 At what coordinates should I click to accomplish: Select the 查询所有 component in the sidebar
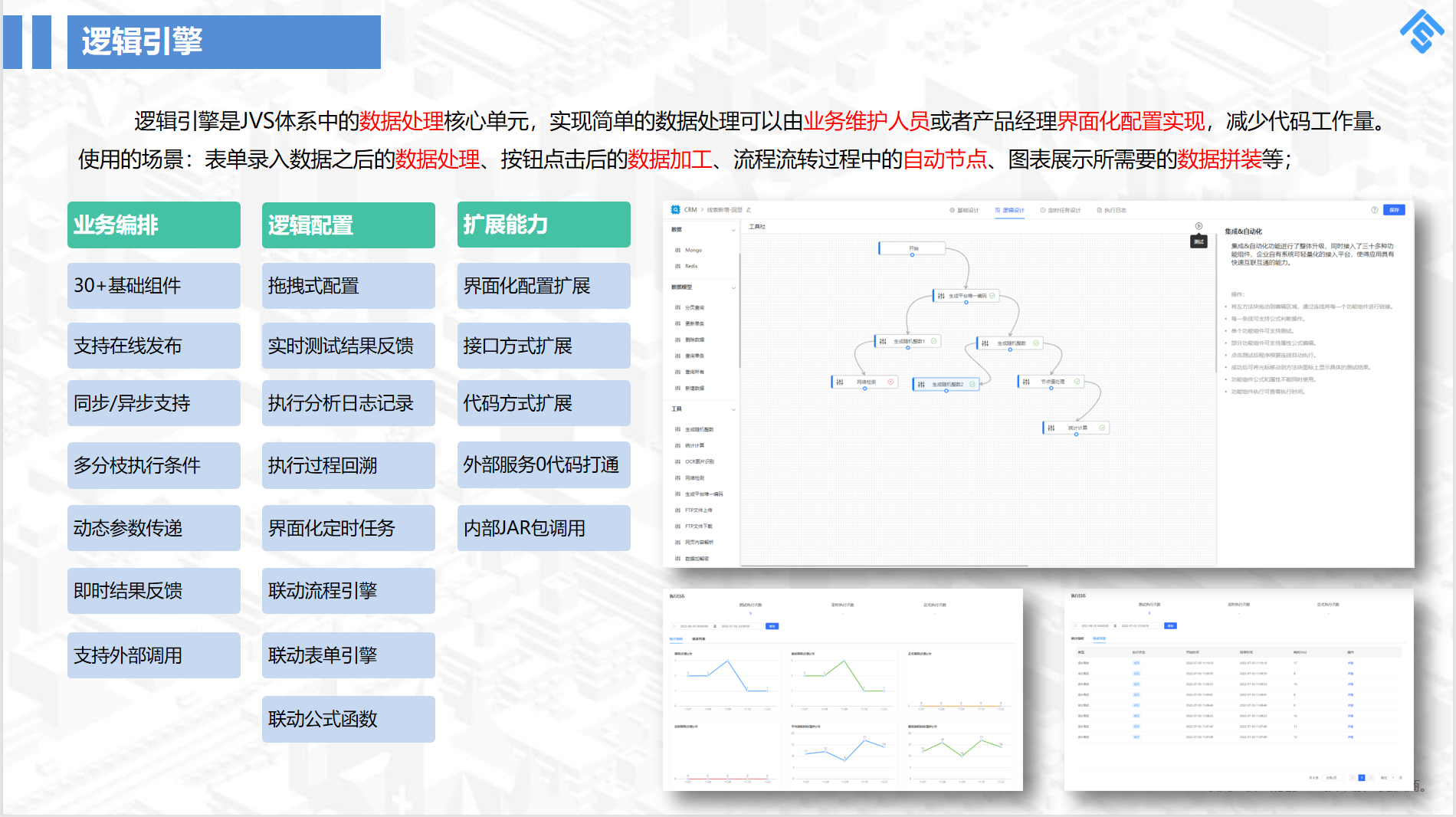tap(690, 372)
